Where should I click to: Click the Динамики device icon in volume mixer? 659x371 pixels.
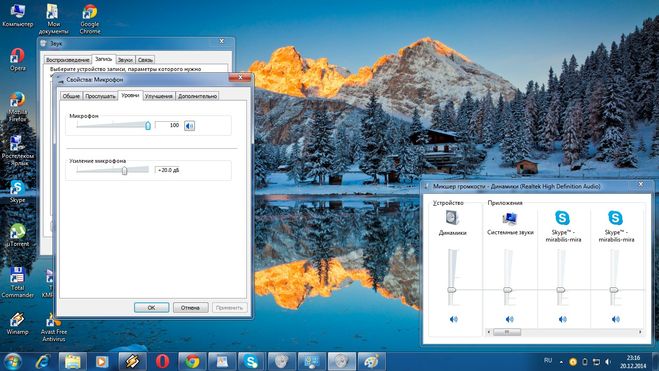(452, 218)
